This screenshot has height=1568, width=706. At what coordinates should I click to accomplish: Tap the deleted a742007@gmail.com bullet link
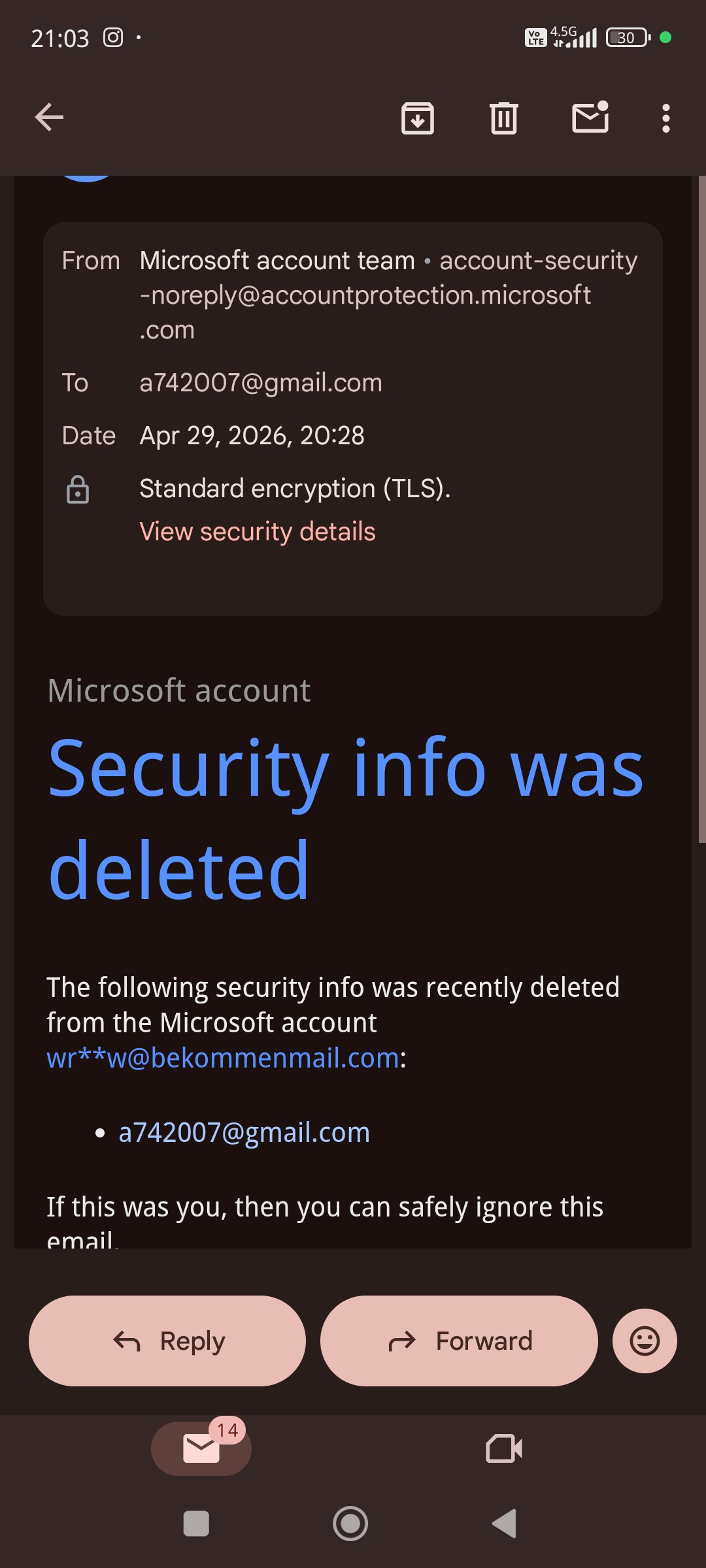(x=244, y=1132)
